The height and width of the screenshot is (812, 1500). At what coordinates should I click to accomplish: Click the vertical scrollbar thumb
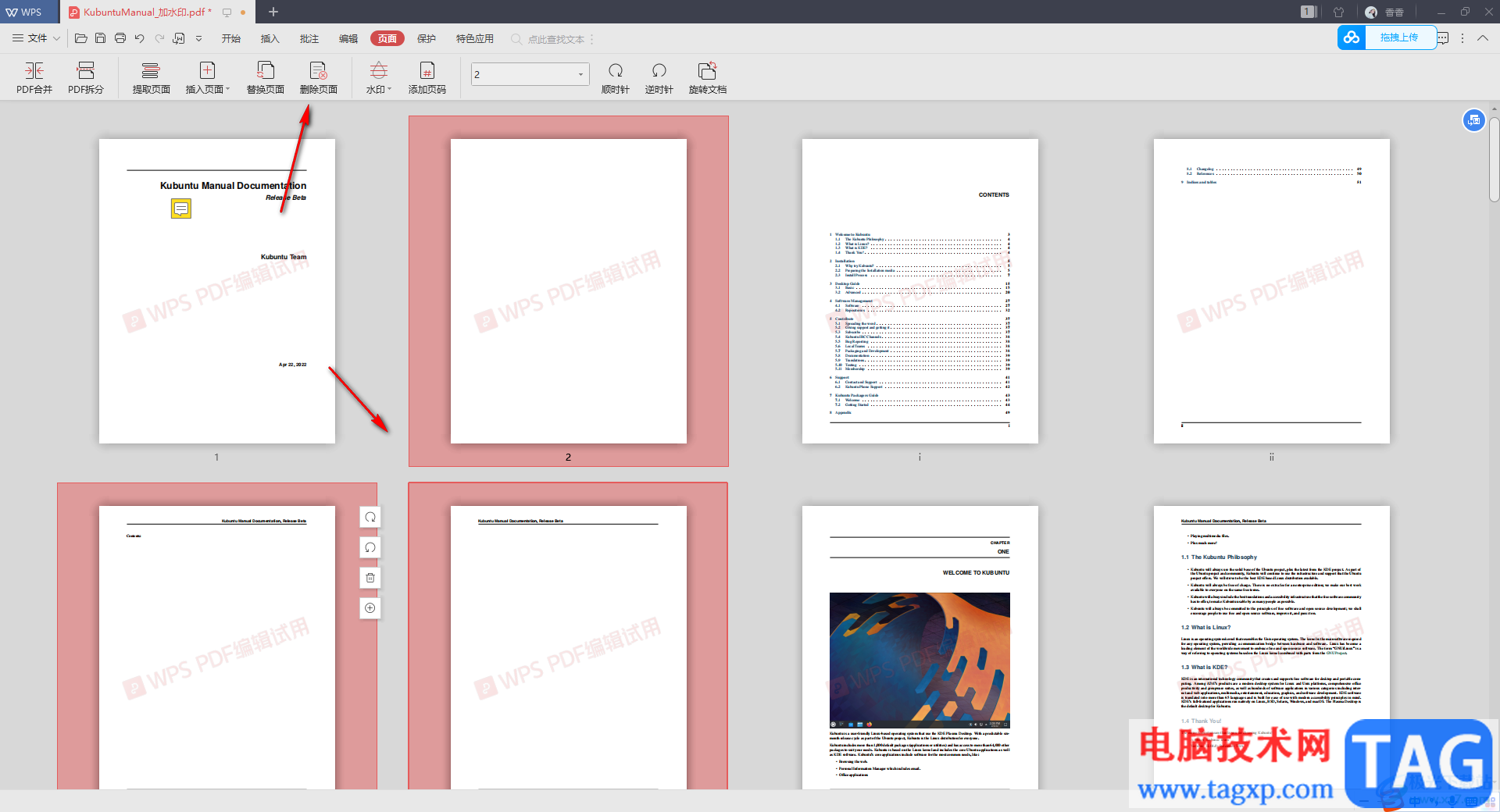[x=1494, y=160]
